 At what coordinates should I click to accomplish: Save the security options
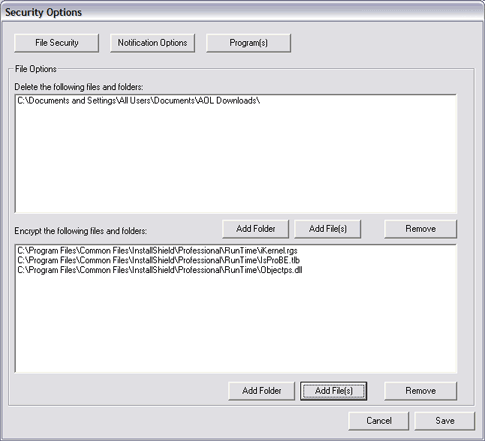click(444, 421)
